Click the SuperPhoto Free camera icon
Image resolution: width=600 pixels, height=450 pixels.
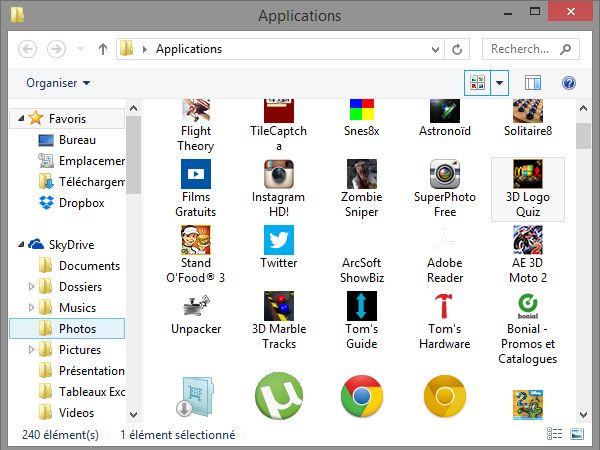(x=445, y=174)
